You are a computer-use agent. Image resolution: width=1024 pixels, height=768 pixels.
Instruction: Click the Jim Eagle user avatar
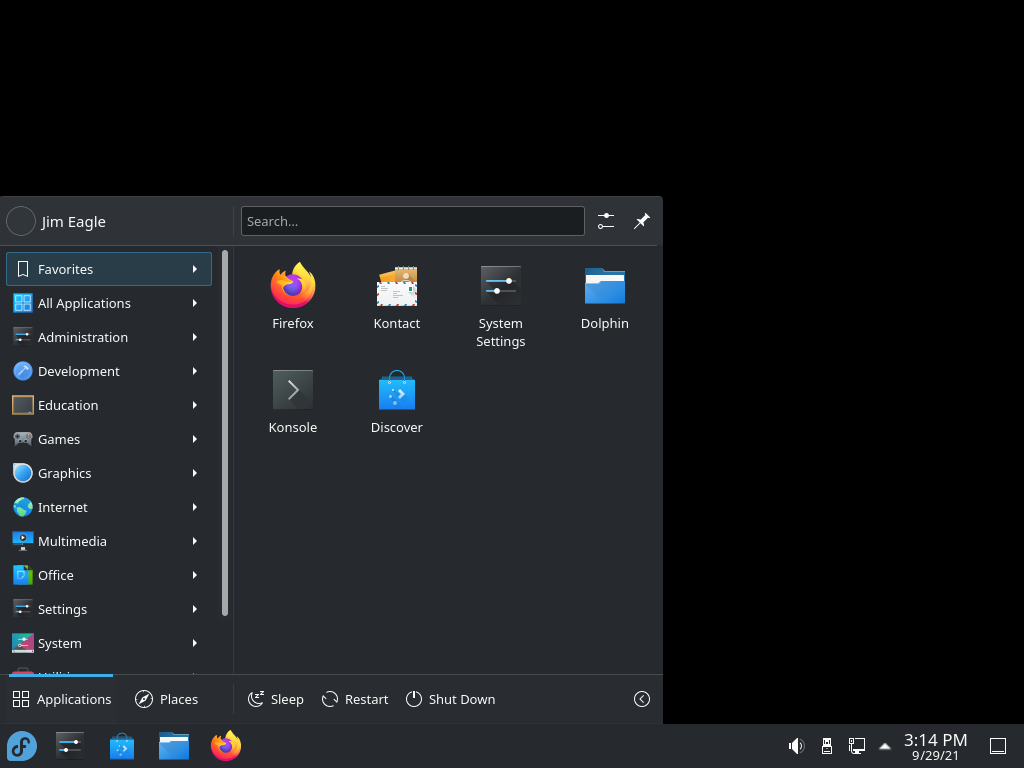(x=21, y=221)
